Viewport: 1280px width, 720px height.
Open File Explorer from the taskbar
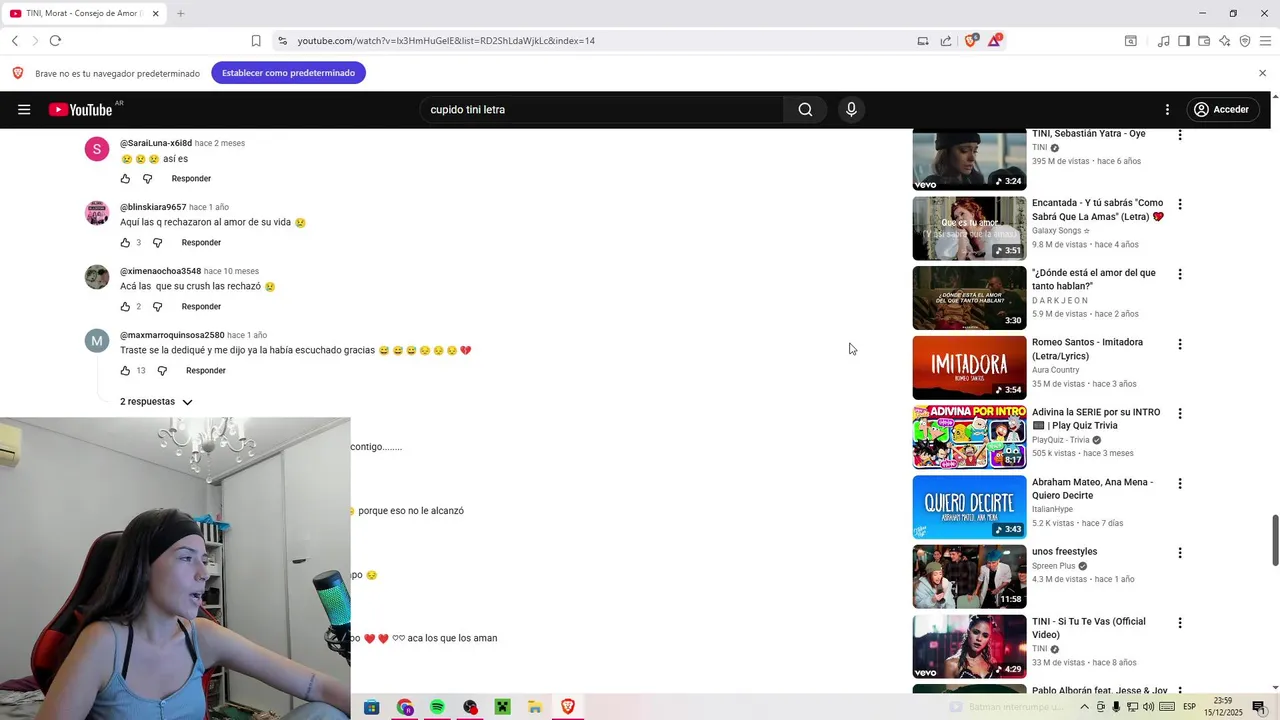coord(535,707)
